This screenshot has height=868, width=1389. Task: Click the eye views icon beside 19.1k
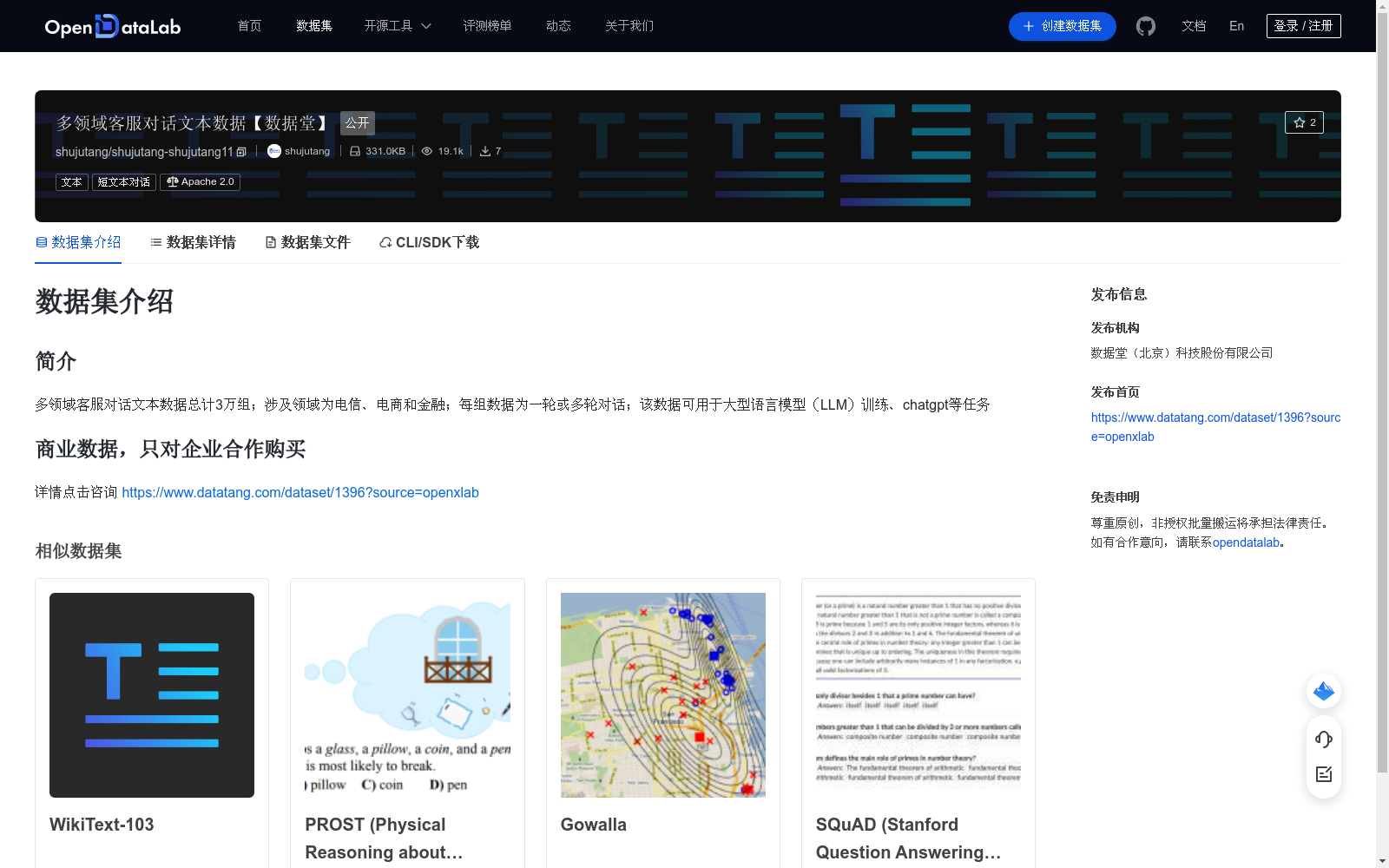427,151
